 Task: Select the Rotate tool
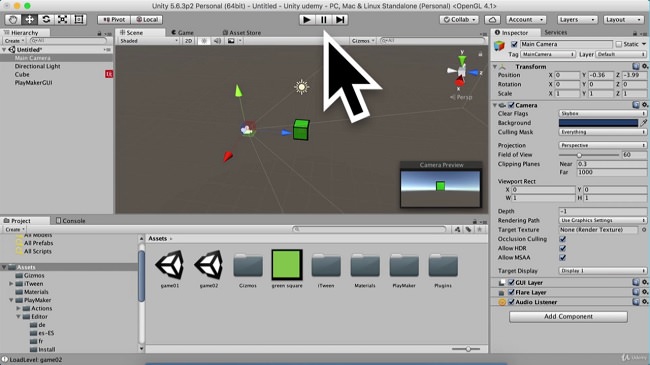tap(46, 19)
